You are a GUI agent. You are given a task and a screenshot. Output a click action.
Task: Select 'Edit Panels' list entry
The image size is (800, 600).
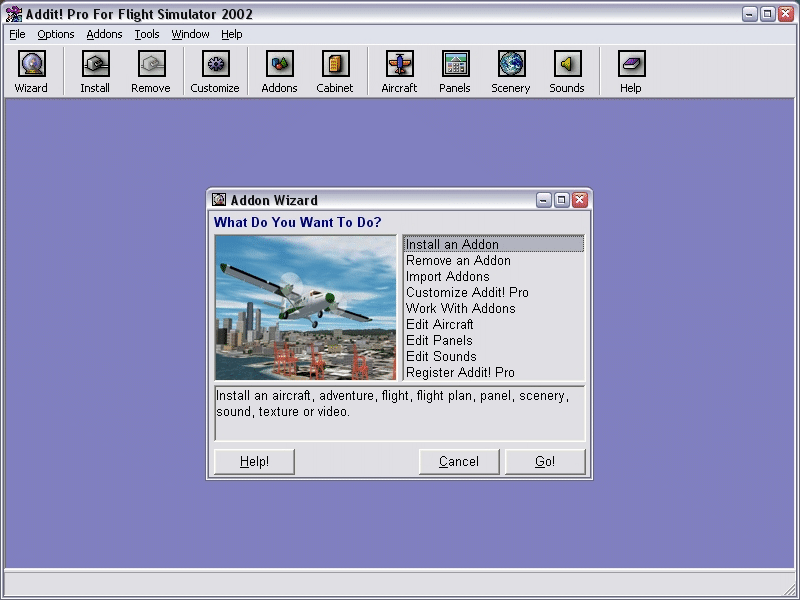[493, 340]
